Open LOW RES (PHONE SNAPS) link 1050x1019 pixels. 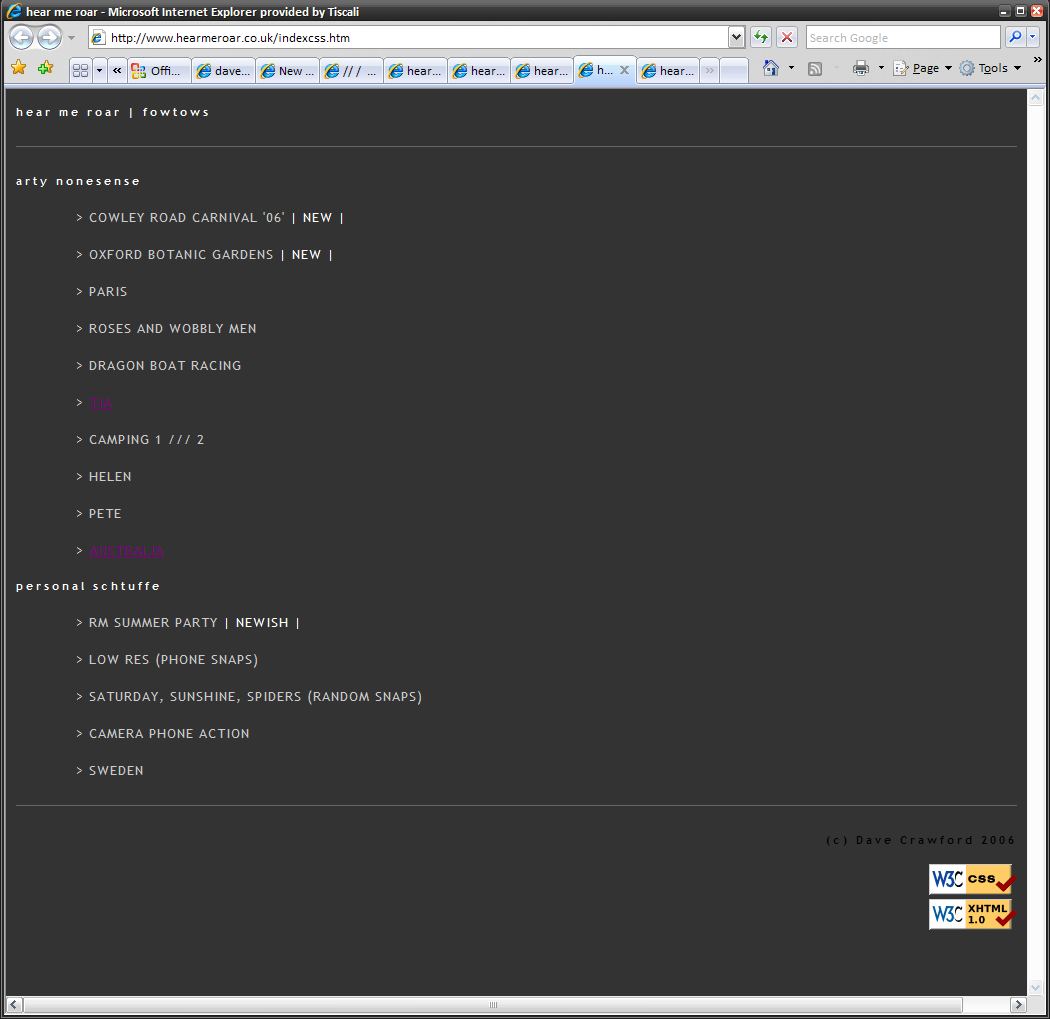(x=173, y=659)
